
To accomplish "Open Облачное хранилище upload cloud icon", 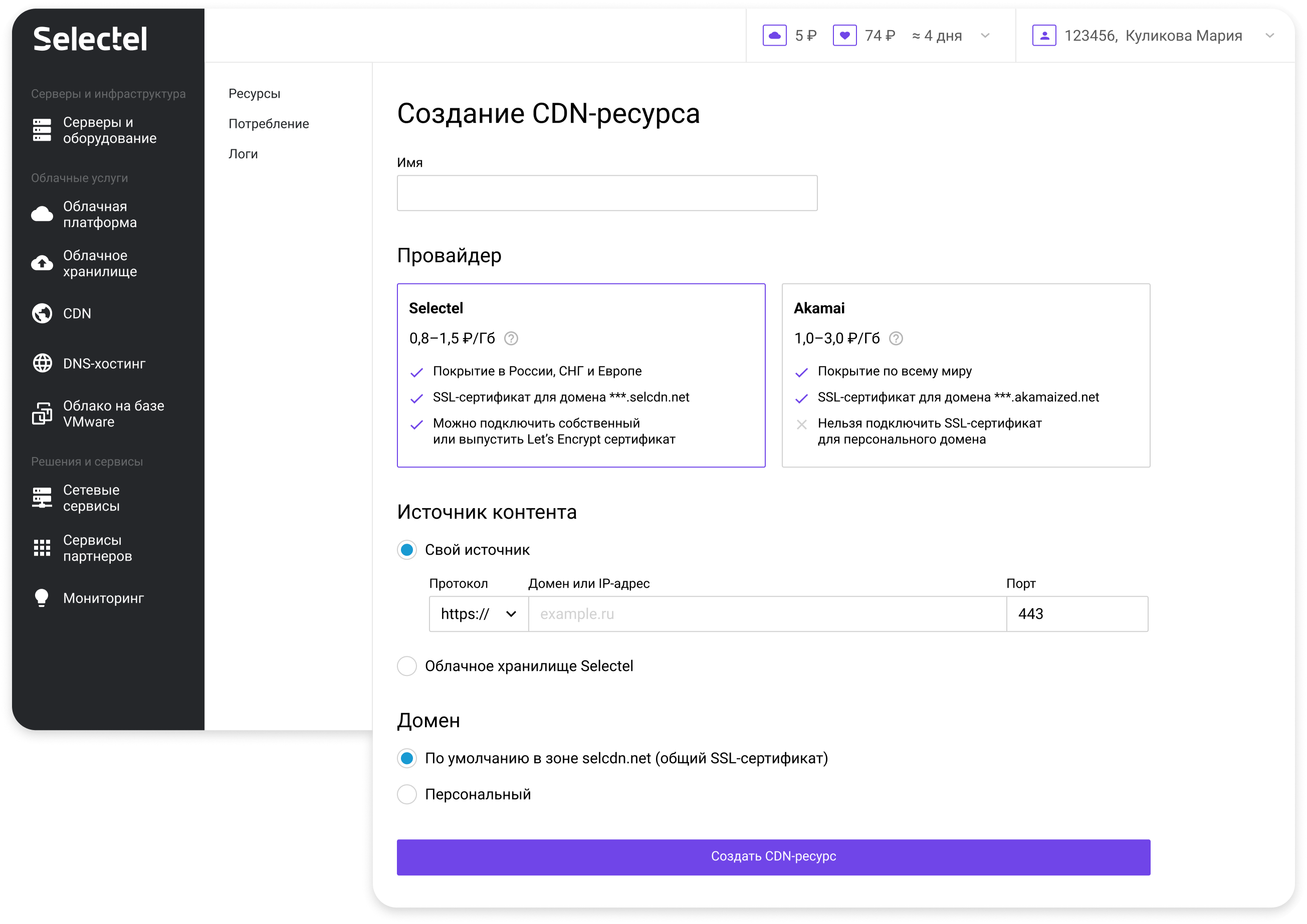I will pos(42,263).
